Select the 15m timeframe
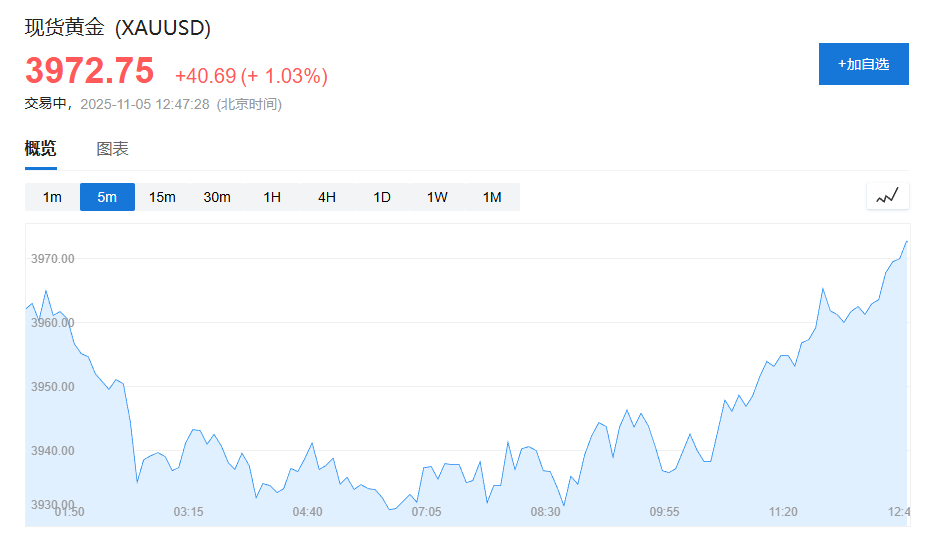The image size is (929, 535). [x=162, y=197]
